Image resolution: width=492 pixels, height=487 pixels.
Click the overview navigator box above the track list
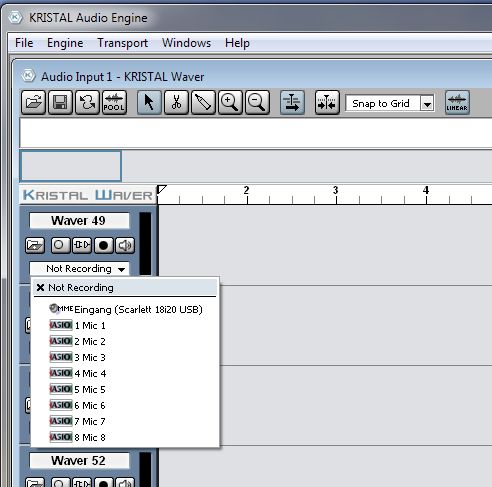(x=71, y=166)
